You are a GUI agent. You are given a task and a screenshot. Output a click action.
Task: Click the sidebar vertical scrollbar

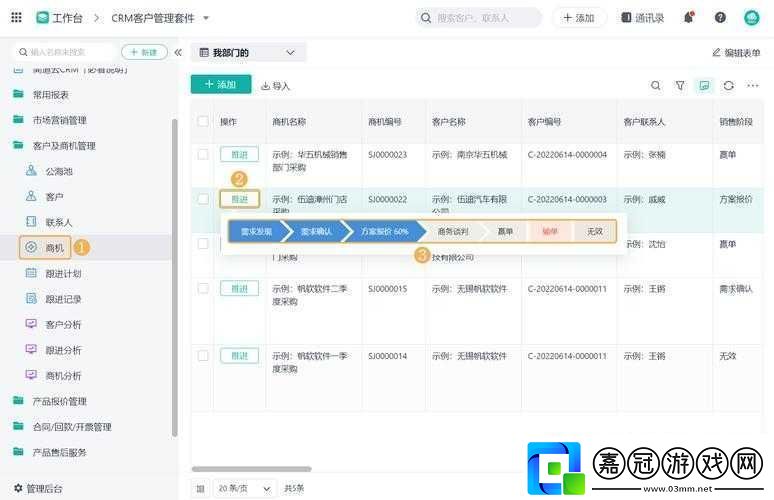(x=174, y=277)
